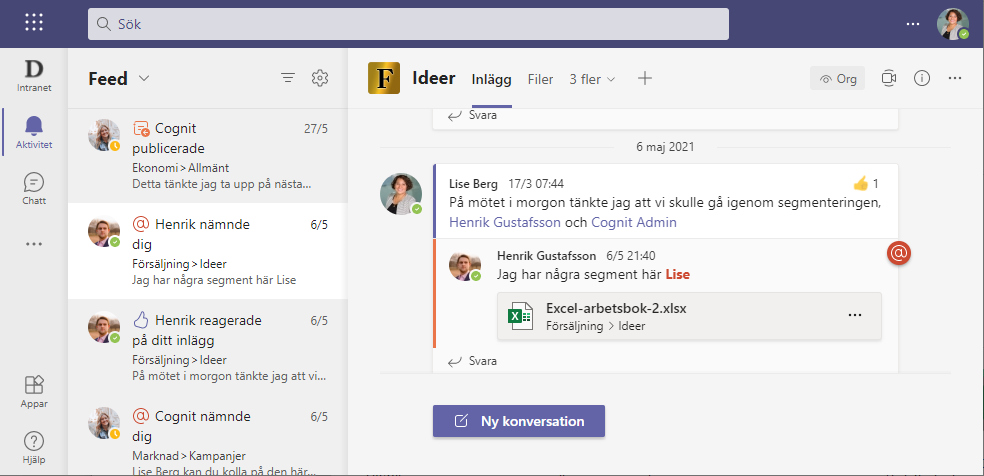
Task: Open the feed filter icon
Action: 288,78
